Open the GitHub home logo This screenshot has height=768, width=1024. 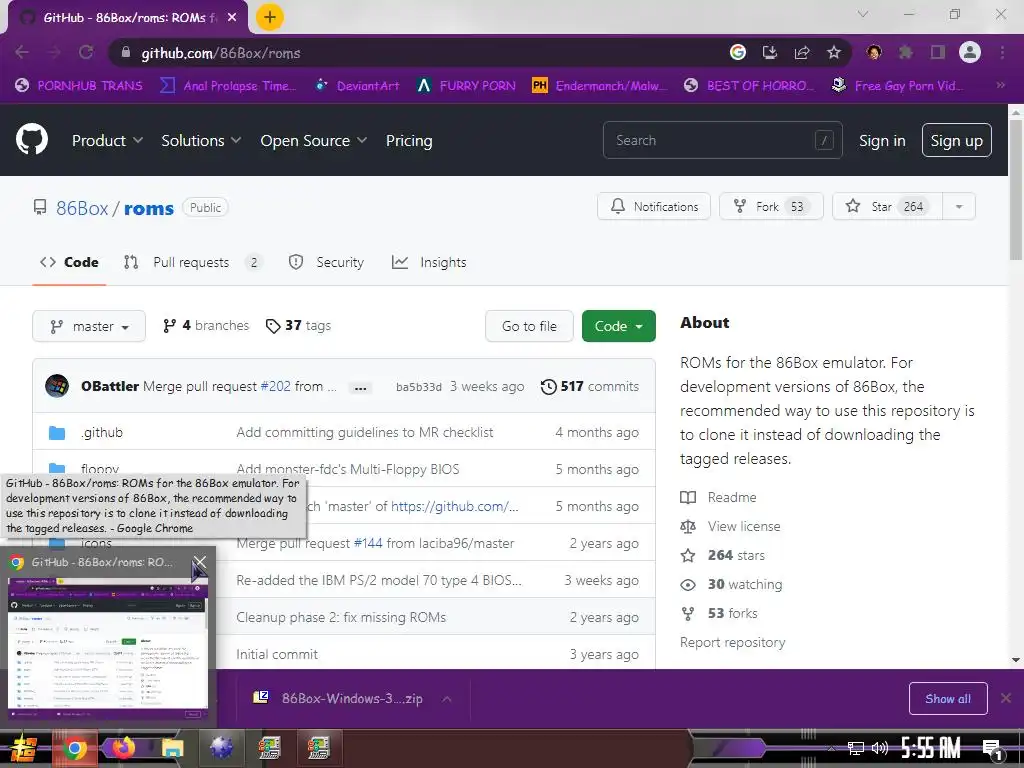coord(31,139)
